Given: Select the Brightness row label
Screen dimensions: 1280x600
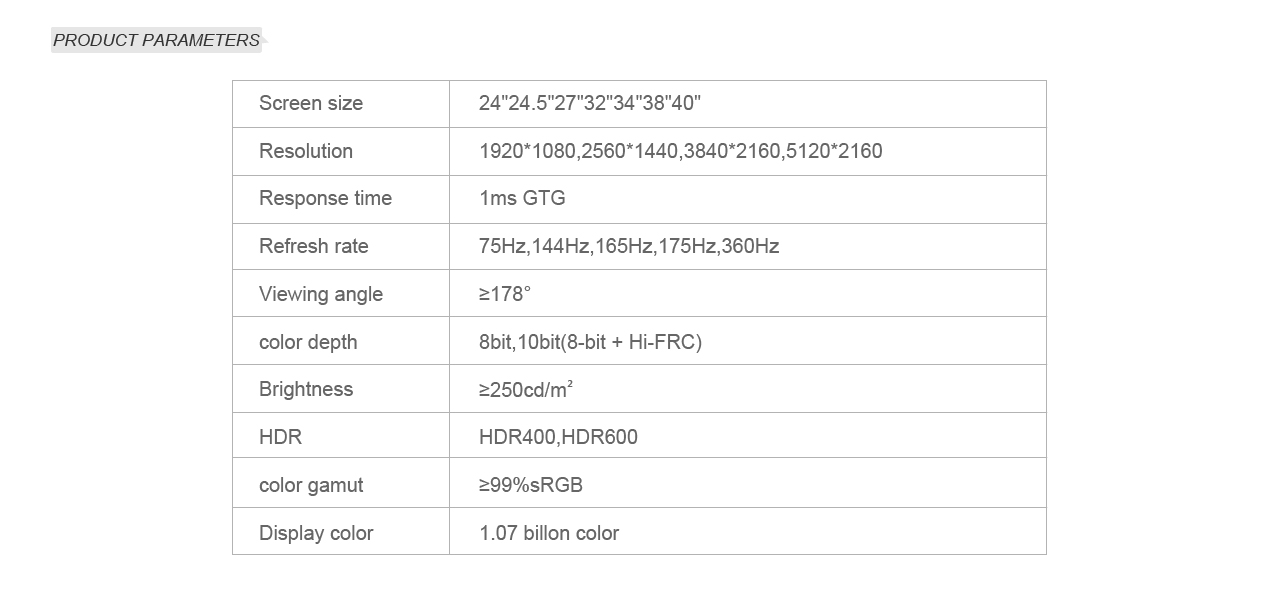Looking at the screenshot, I should [306, 389].
